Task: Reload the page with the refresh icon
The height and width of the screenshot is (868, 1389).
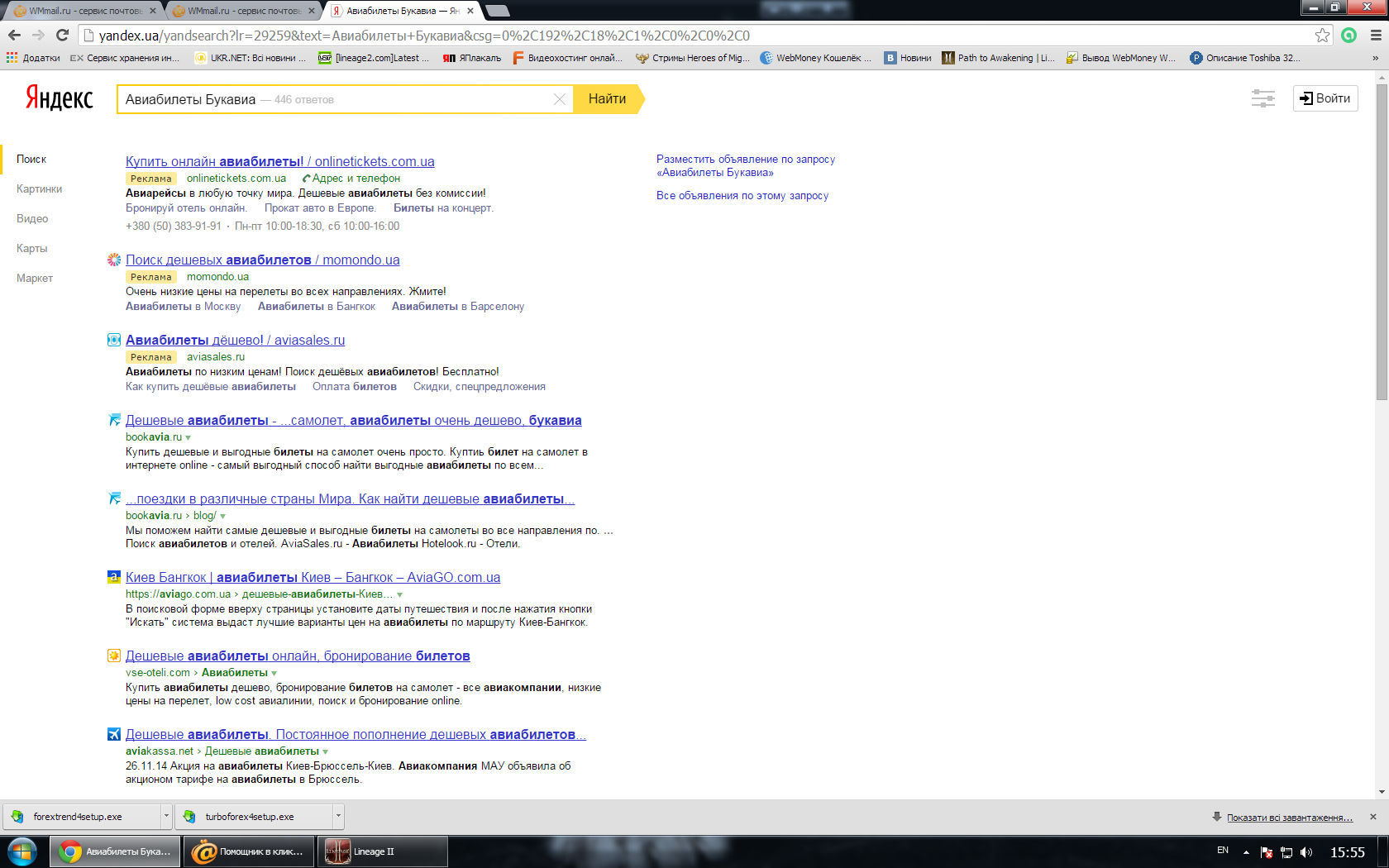Action: coord(62,36)
